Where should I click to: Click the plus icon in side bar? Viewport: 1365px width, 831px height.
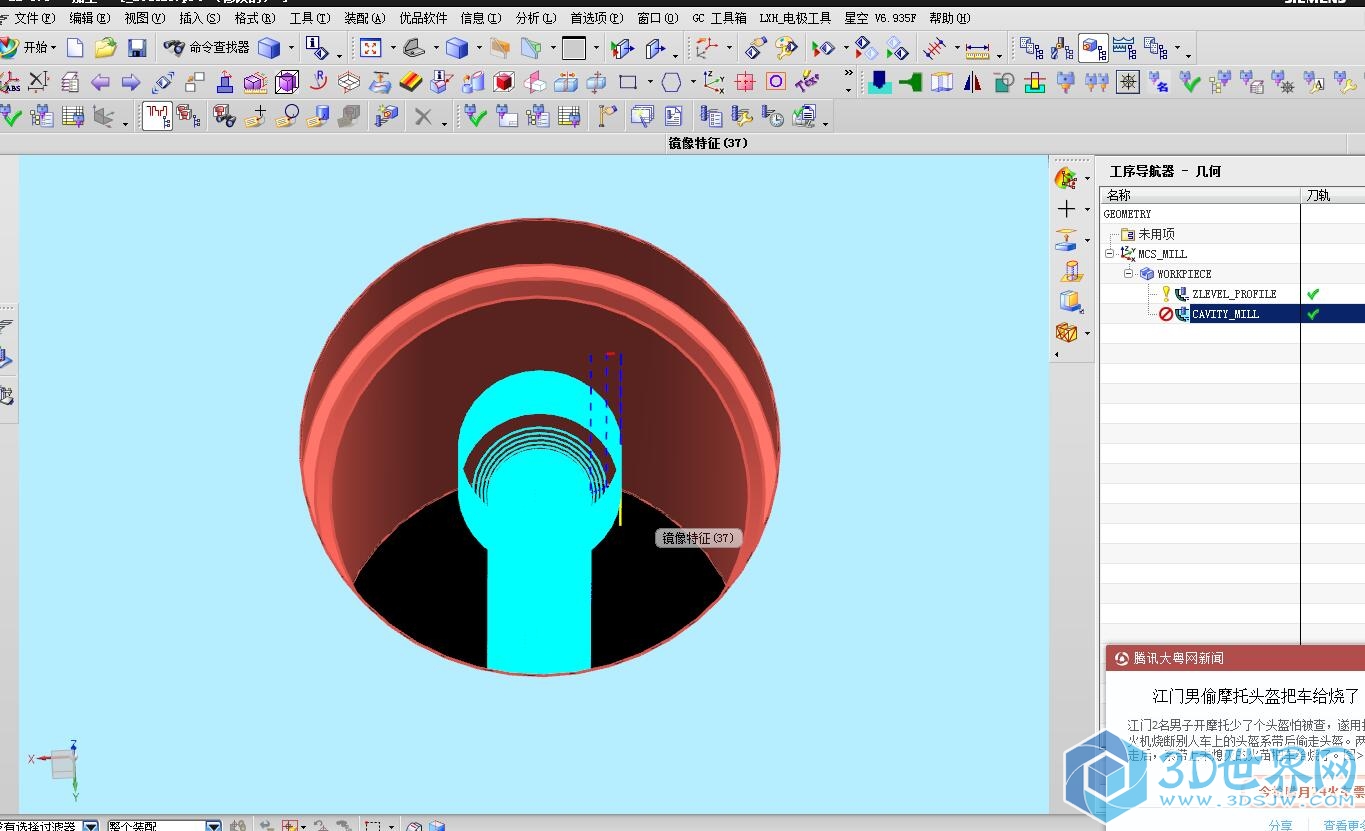coord(1066,209)
